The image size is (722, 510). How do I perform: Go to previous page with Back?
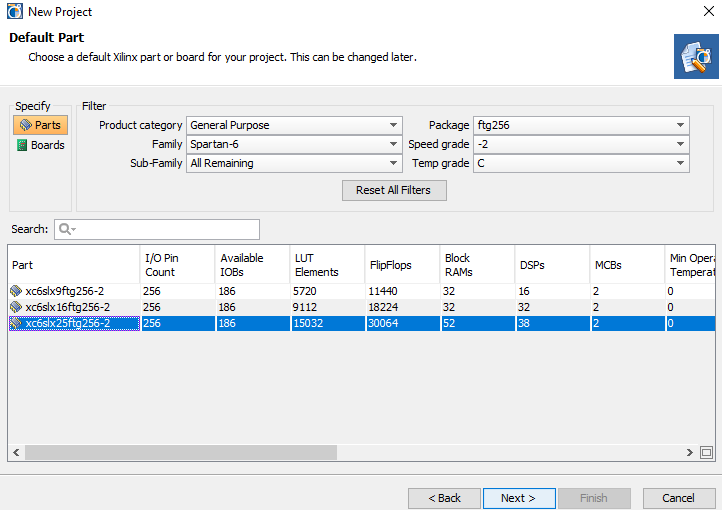coord(444,498)
